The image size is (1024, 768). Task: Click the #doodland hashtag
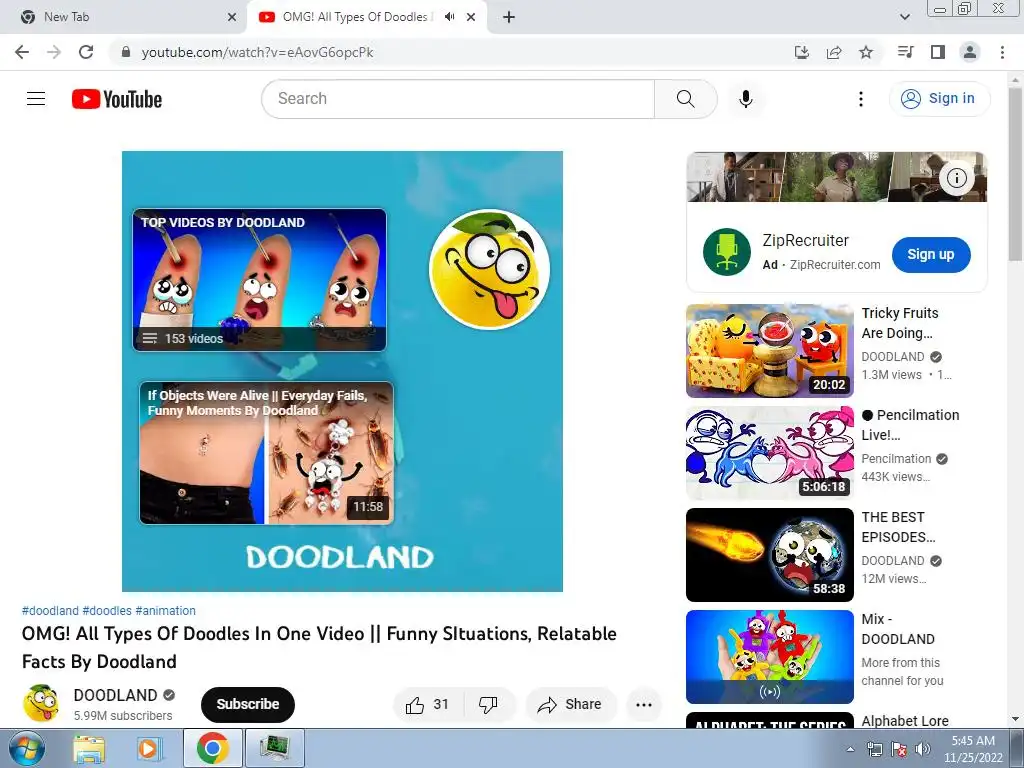coord(50,611)
